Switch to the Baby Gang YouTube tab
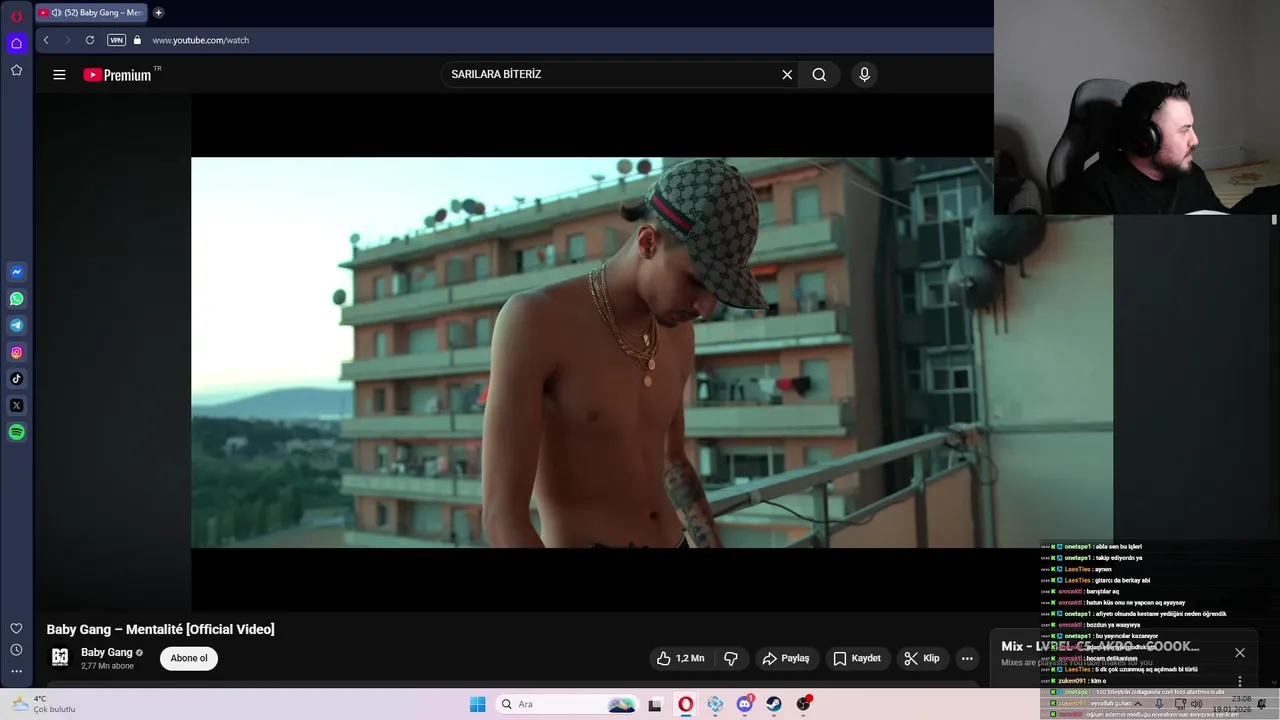 [91, 13]
